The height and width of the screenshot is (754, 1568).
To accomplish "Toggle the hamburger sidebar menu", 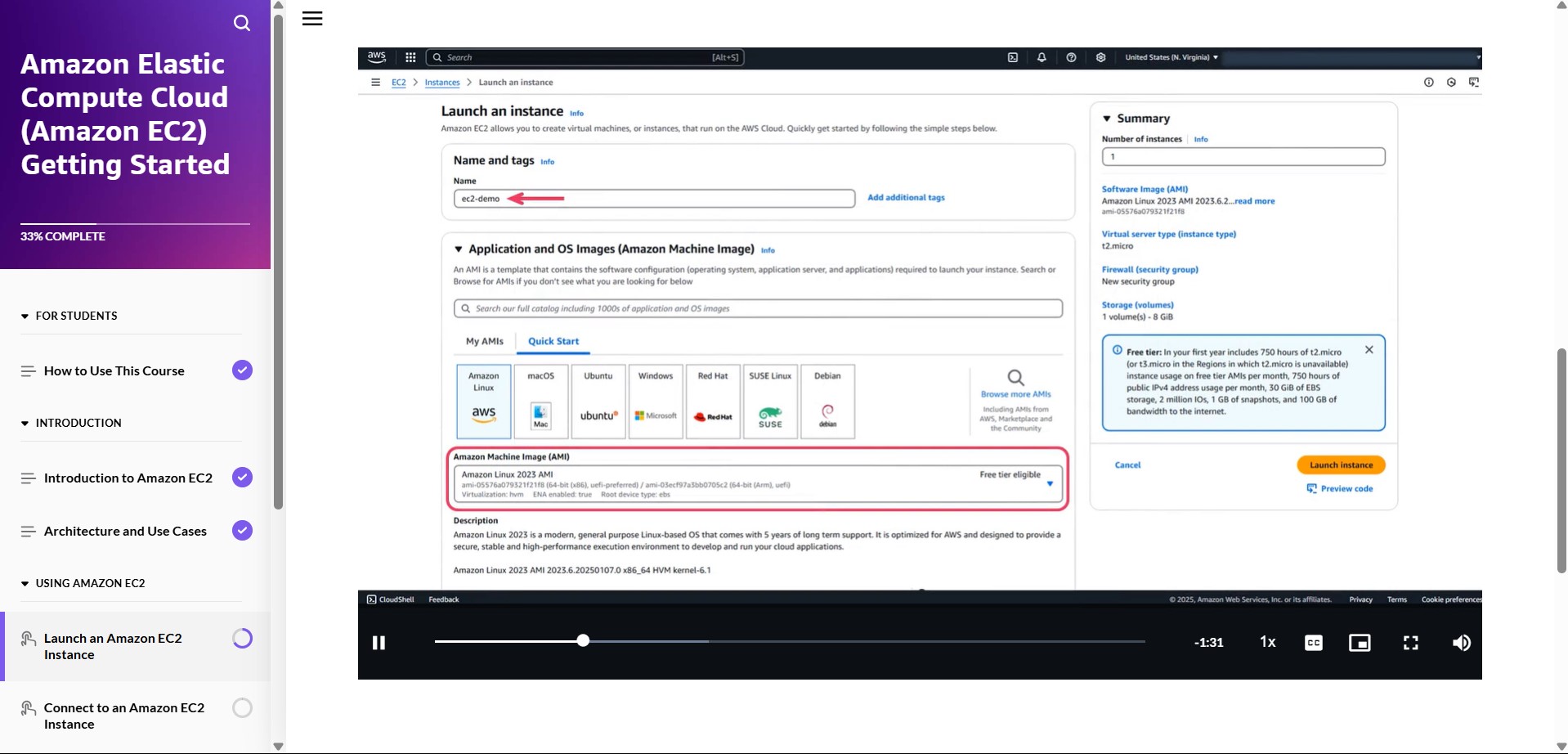I will tap(312, 19).
